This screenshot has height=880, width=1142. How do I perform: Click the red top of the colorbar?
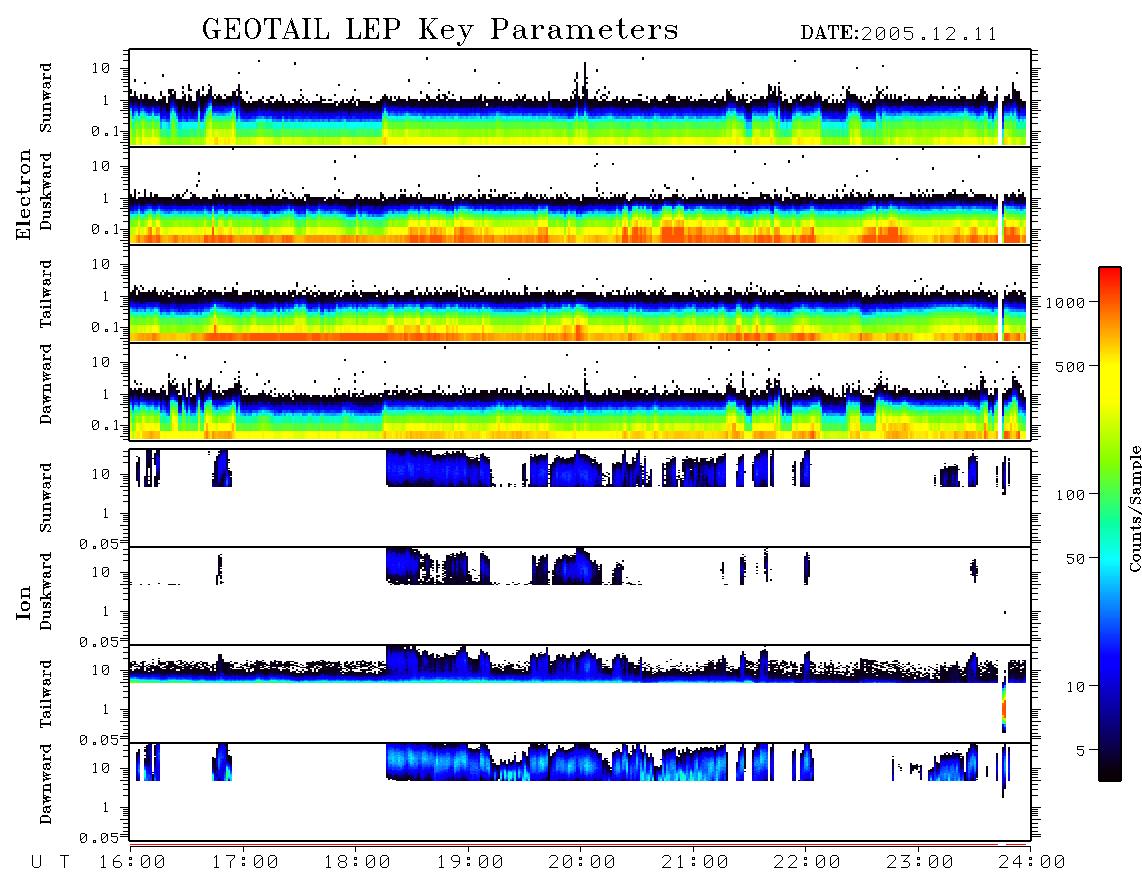(1109, 277)
